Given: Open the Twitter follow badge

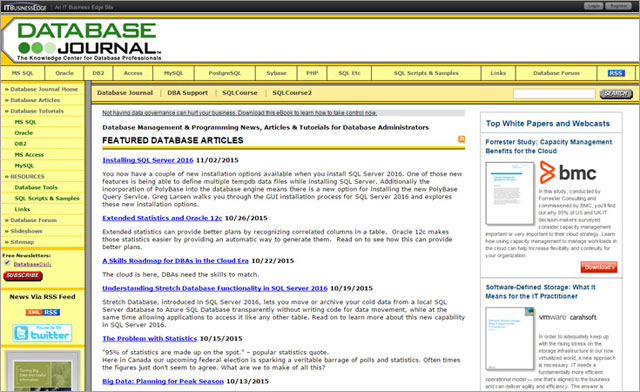Looking at the screenshot, I should pos(42,333).
